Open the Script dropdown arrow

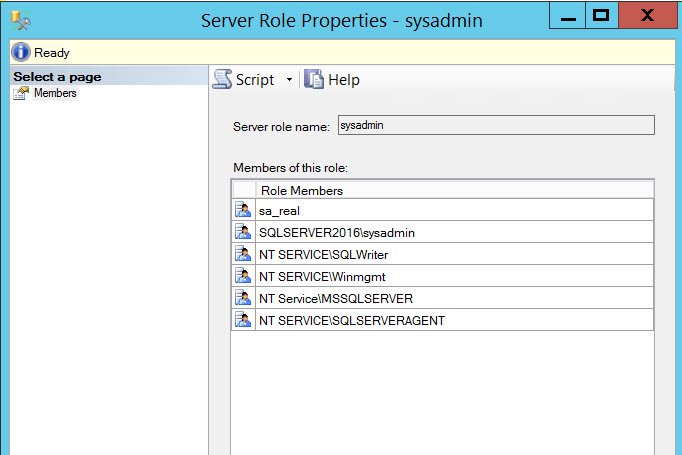[x=289, y=80]
